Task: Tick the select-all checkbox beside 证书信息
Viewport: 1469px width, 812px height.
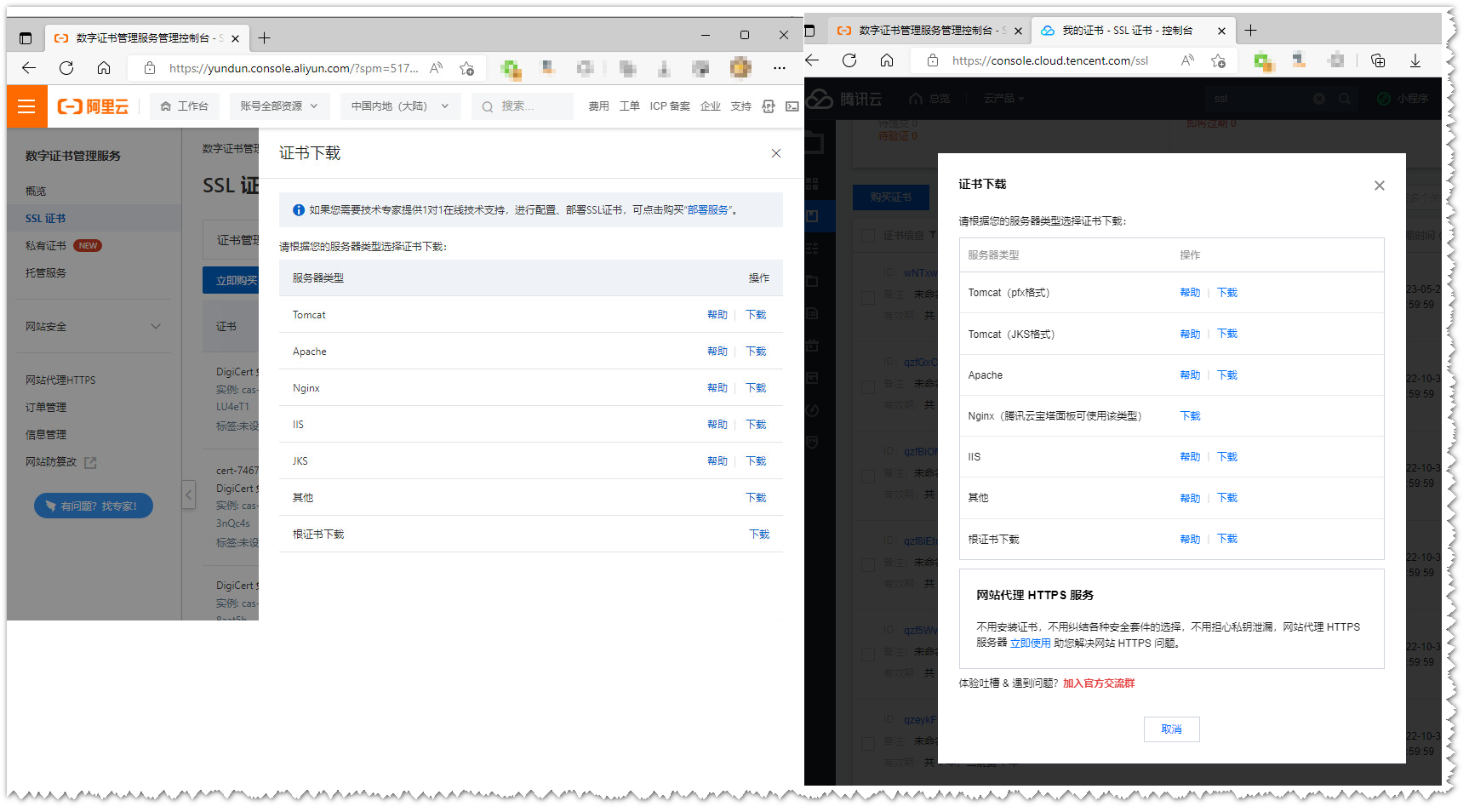Action: (868, 235)
